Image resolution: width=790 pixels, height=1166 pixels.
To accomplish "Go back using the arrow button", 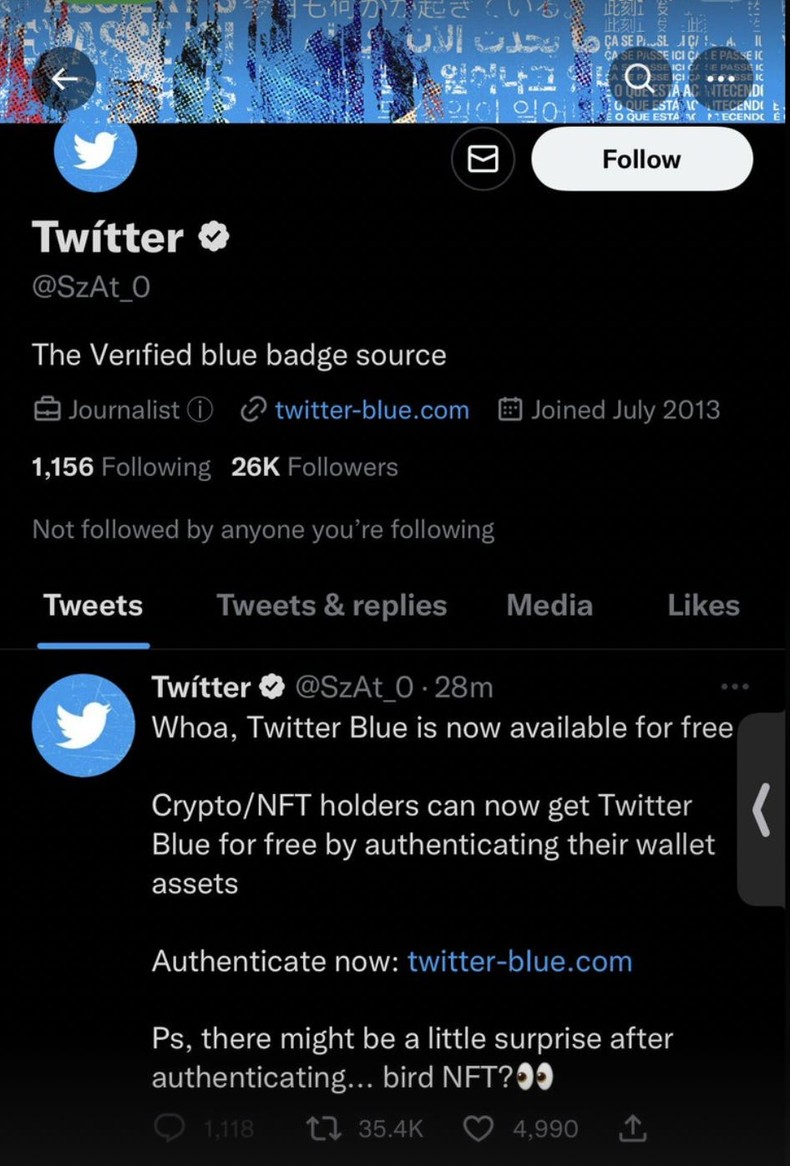I will (x=66, y=78).
